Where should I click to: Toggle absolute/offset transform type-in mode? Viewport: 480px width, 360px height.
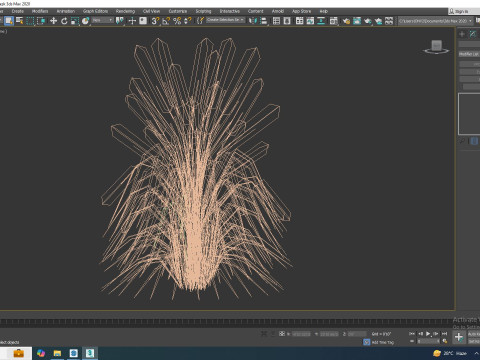point(282,333)
